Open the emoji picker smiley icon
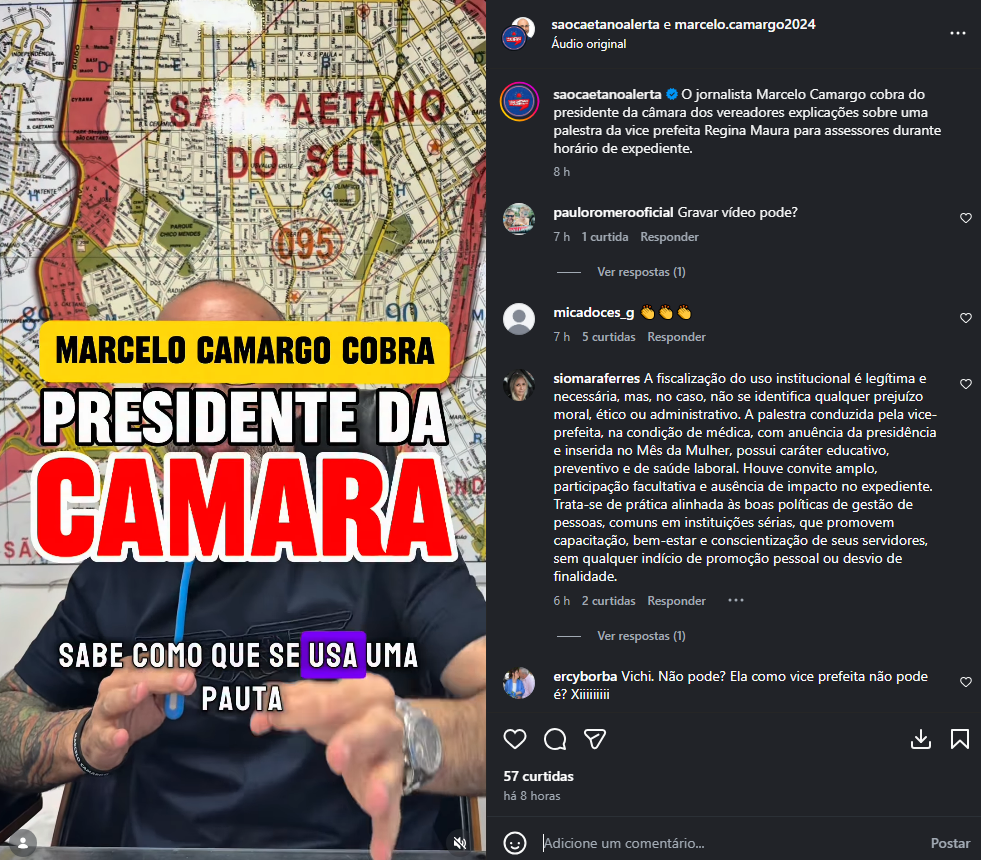 515,843
